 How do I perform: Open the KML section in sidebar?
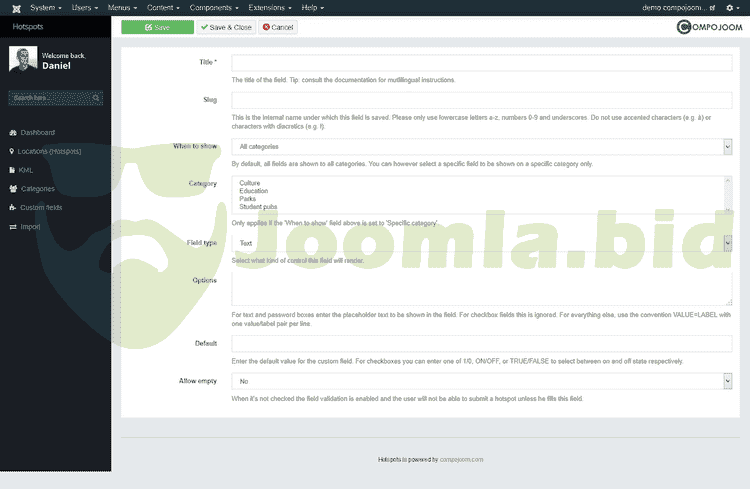tap(27, 170)
